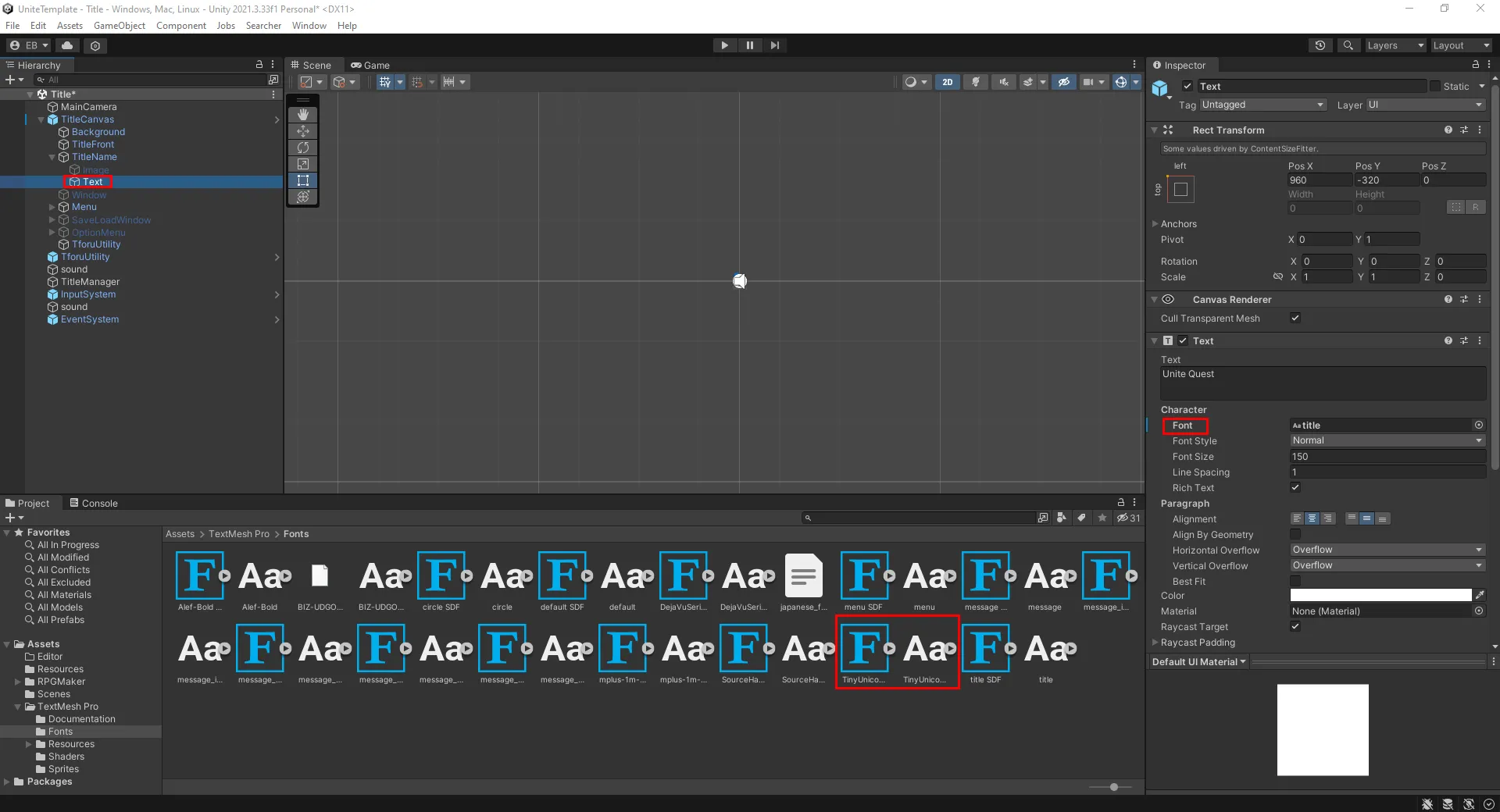Viewport: 1500px width, 812px height.
Task: Toggle Scene view audio icon
Action: [x=1004, y=82]
